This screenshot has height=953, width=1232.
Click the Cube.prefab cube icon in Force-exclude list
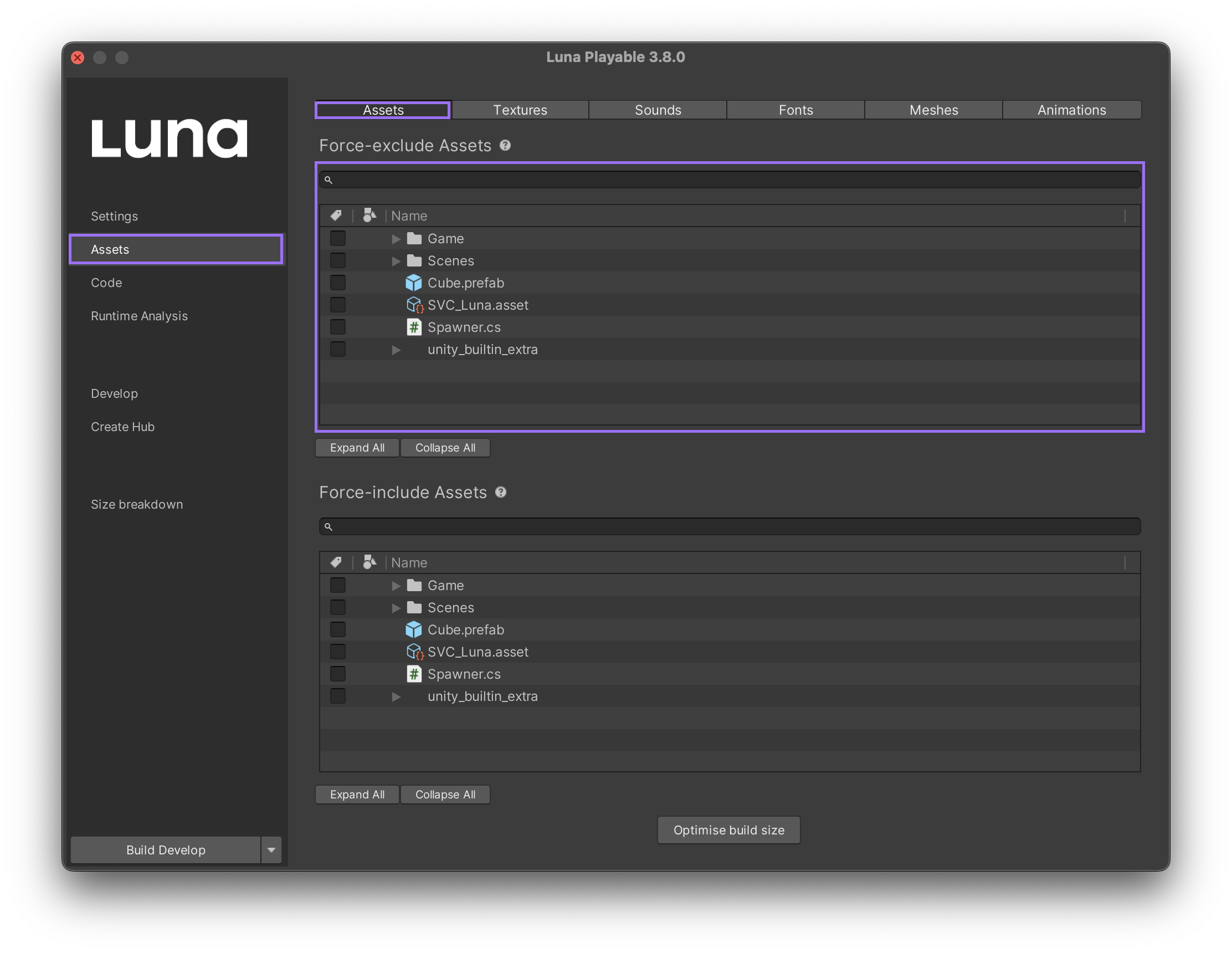click(413, 283)
